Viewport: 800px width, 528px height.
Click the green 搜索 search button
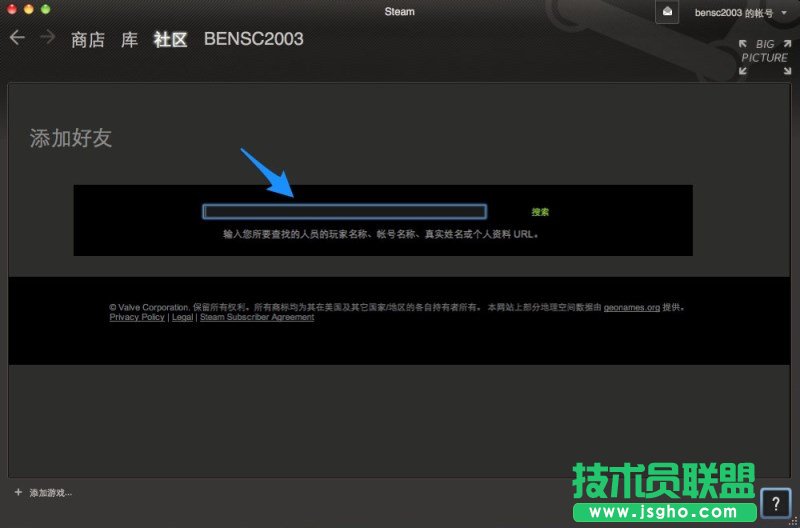540,212
